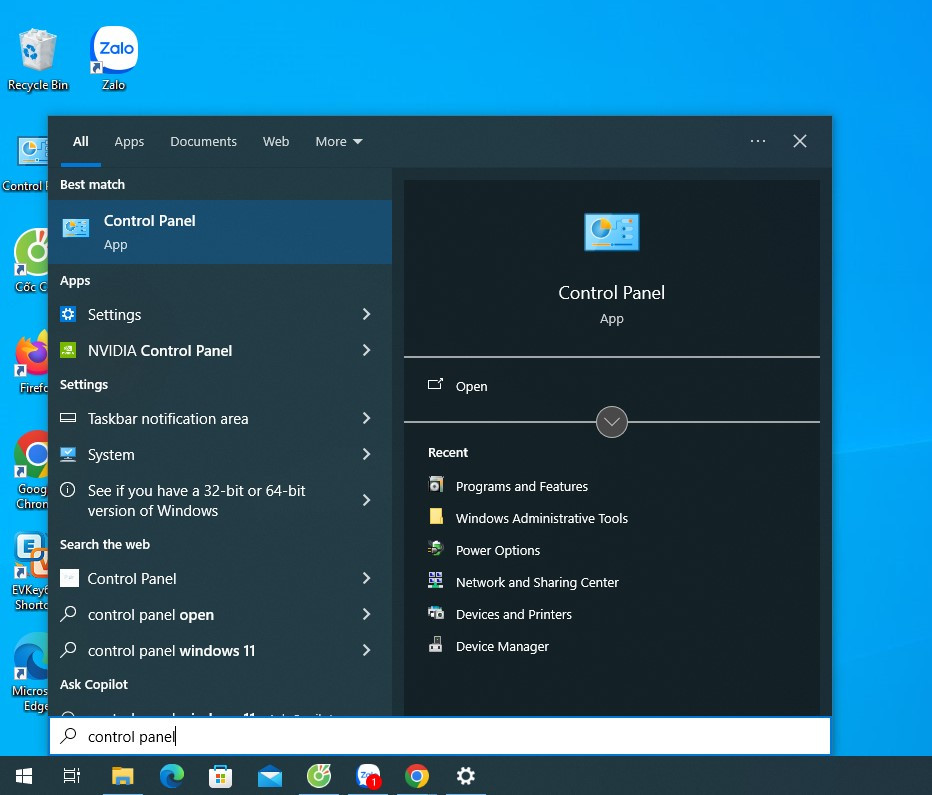Image resolution: width=932 pixels, height=795 pixels.
Task: Close the search panel with X
Action: coord(799,141)
